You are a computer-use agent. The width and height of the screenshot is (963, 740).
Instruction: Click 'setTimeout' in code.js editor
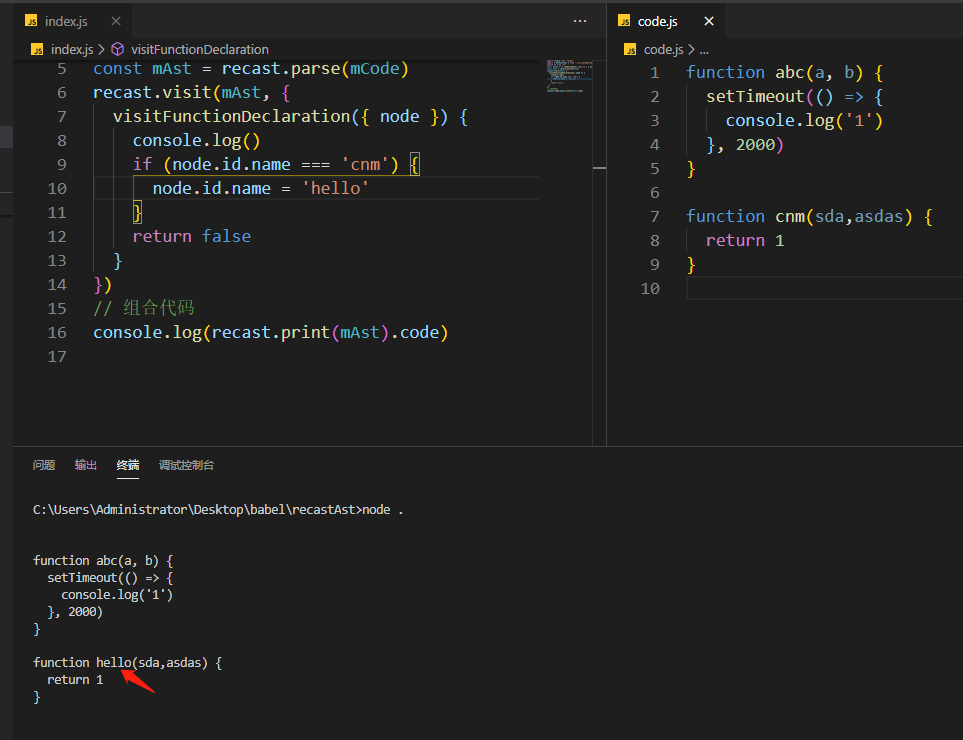point(755,96)
